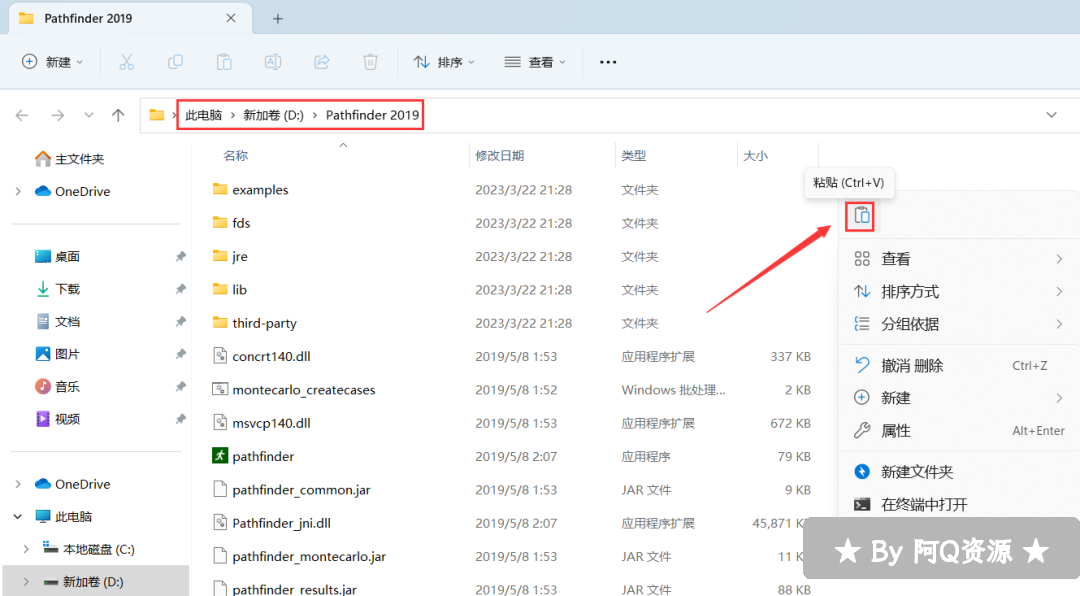Click the Paste clipboard icon in toolbar

pos(224,62)
